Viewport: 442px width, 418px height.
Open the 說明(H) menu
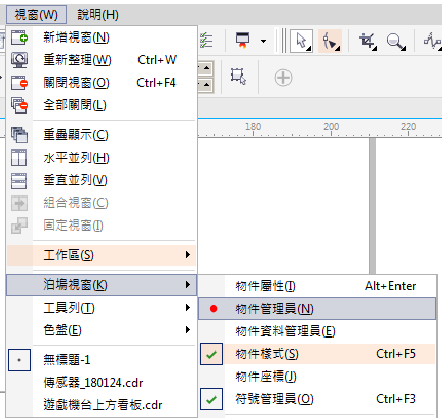point(98,15)
